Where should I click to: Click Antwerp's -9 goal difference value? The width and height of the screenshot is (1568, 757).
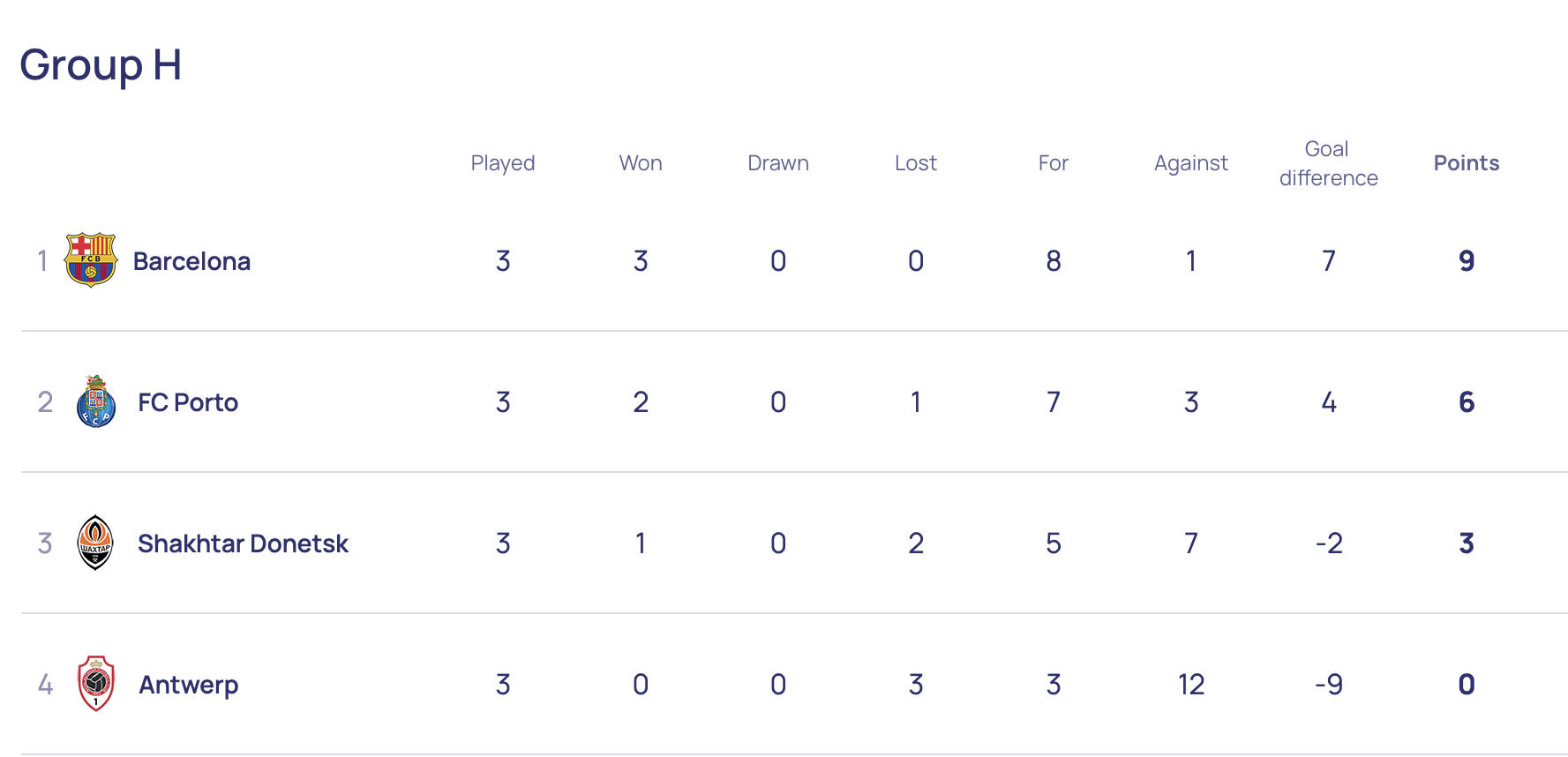tap(1329, 685)
